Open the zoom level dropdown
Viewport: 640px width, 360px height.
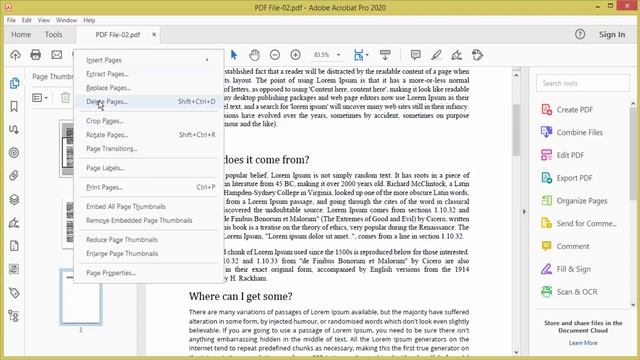(338, 55)
